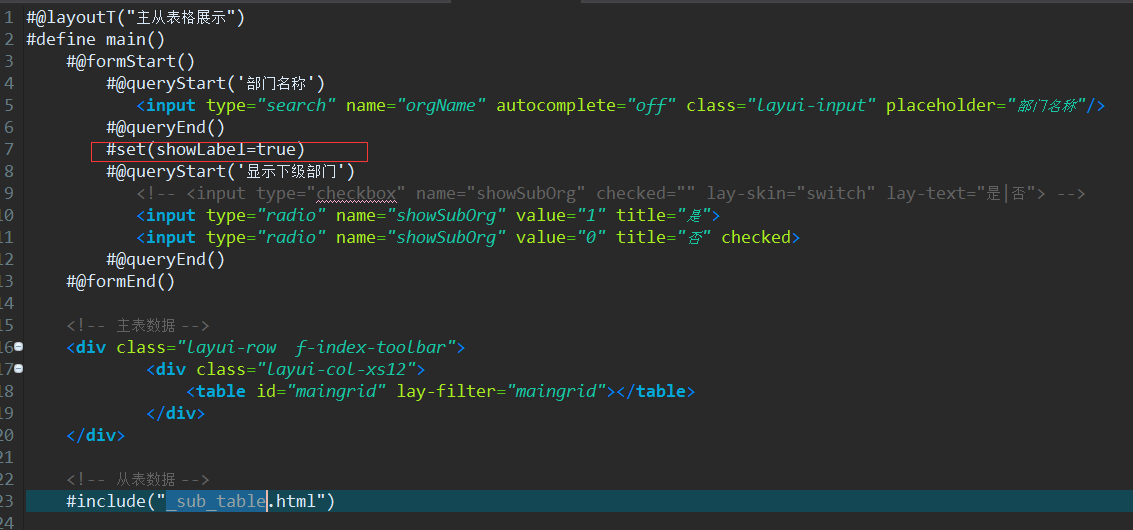Image resolution: width=1133 pixels, height=530 pixels.
Task: Click the #include keyword on the last line
Action: click(106, 501)
